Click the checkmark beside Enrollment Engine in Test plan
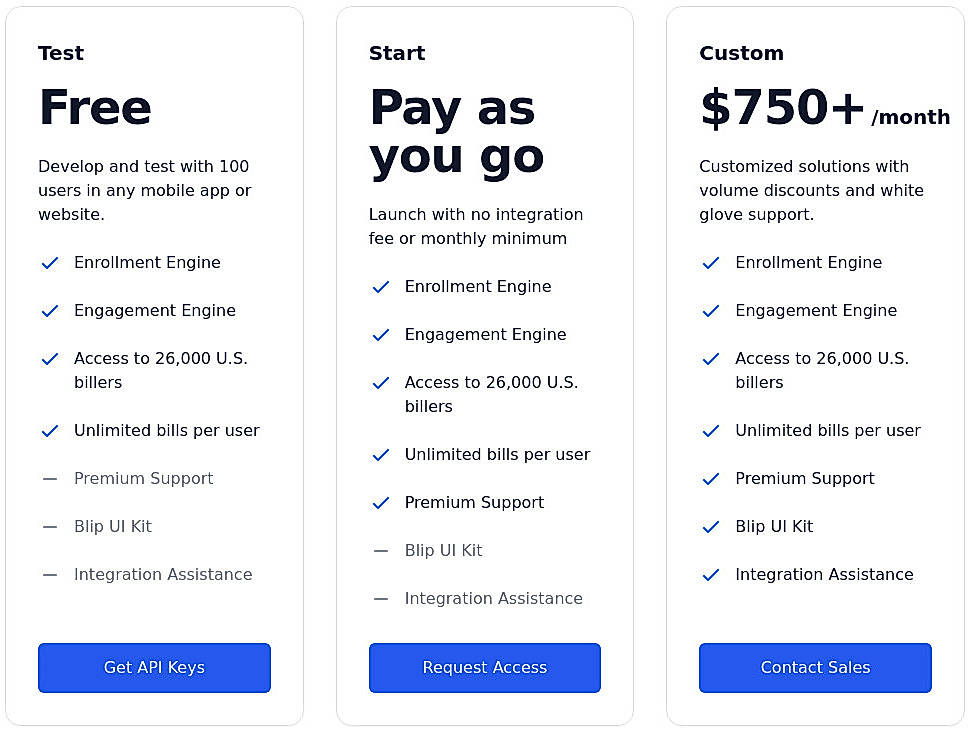The image size is (974, 736). click(50, 262)
